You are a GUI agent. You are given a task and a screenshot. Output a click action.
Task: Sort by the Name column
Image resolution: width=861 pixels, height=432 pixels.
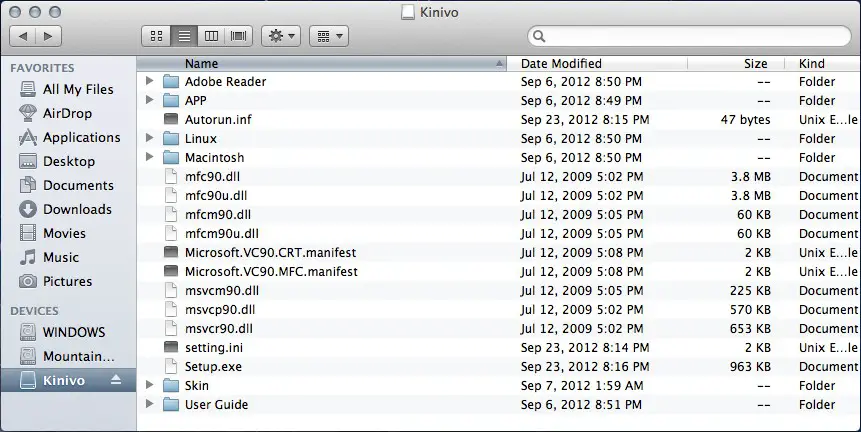[321, 64]
